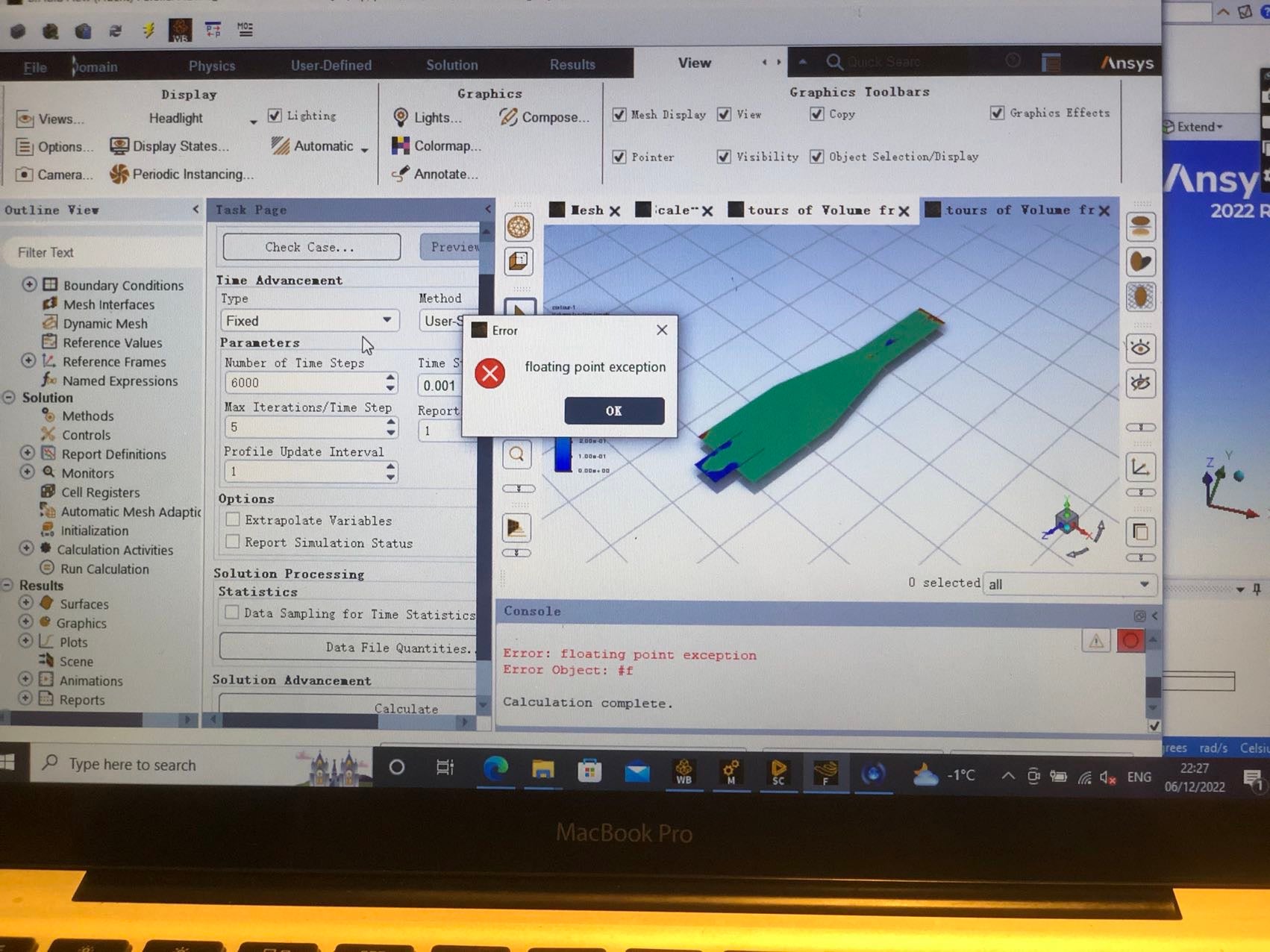The width and height of the screenshot is (1270, 952).
Task: Click the red stop icon in the console
Action: [1130, 640]
